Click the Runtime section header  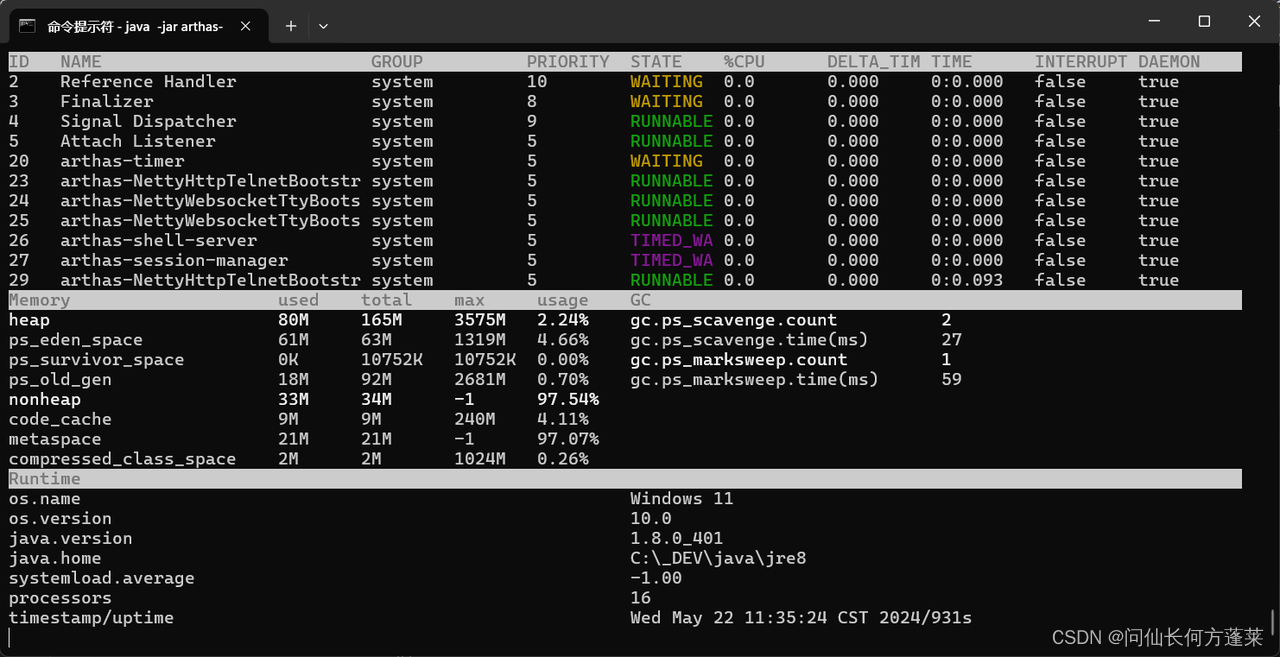coord(45,479)
